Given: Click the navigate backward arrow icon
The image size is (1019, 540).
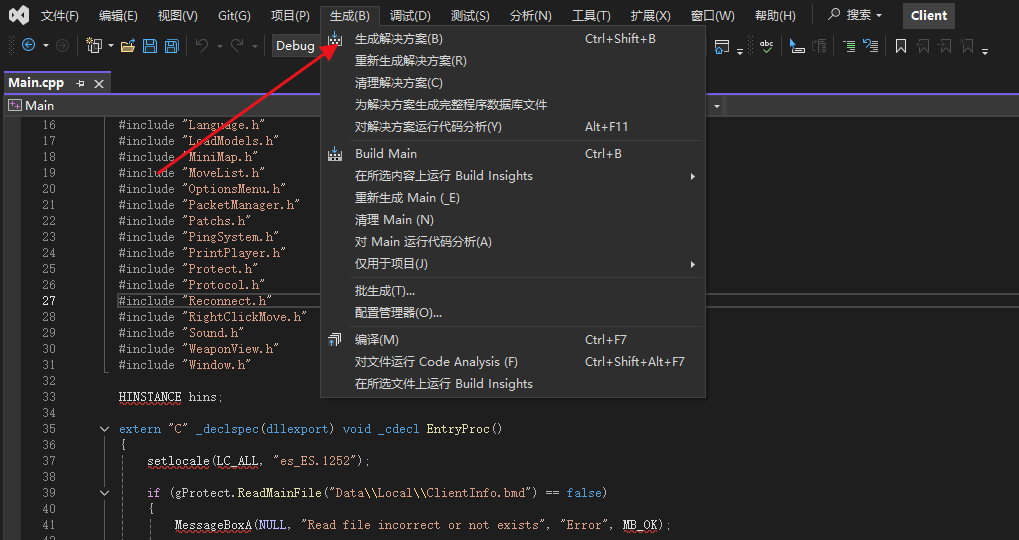Looking at the screenshot, I should click(27, 46).
